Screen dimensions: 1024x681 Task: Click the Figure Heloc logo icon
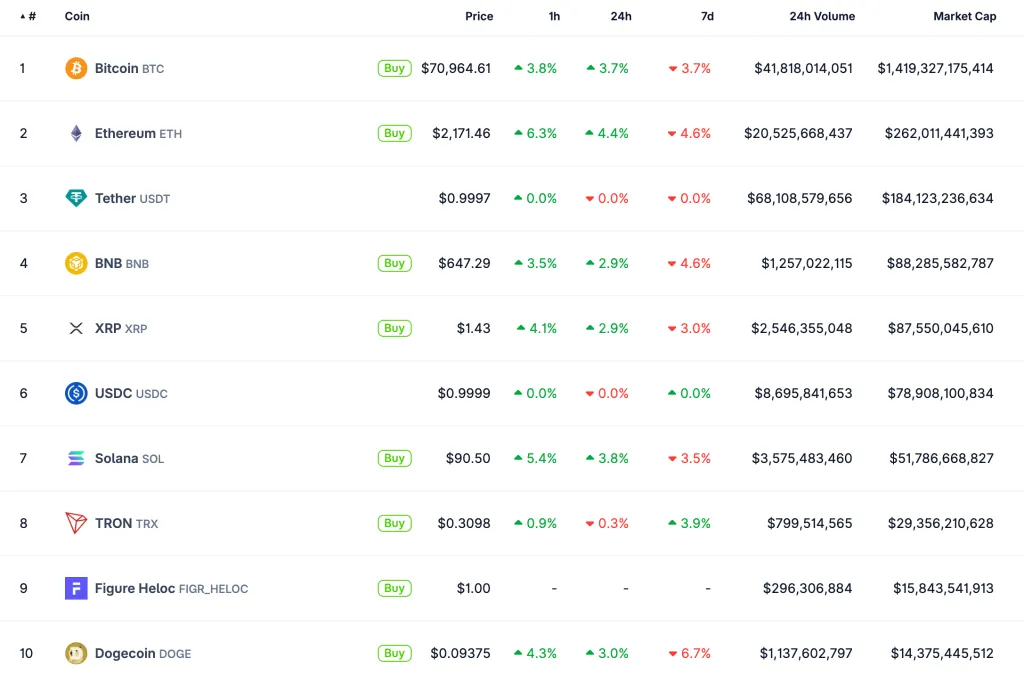point(76,588)
